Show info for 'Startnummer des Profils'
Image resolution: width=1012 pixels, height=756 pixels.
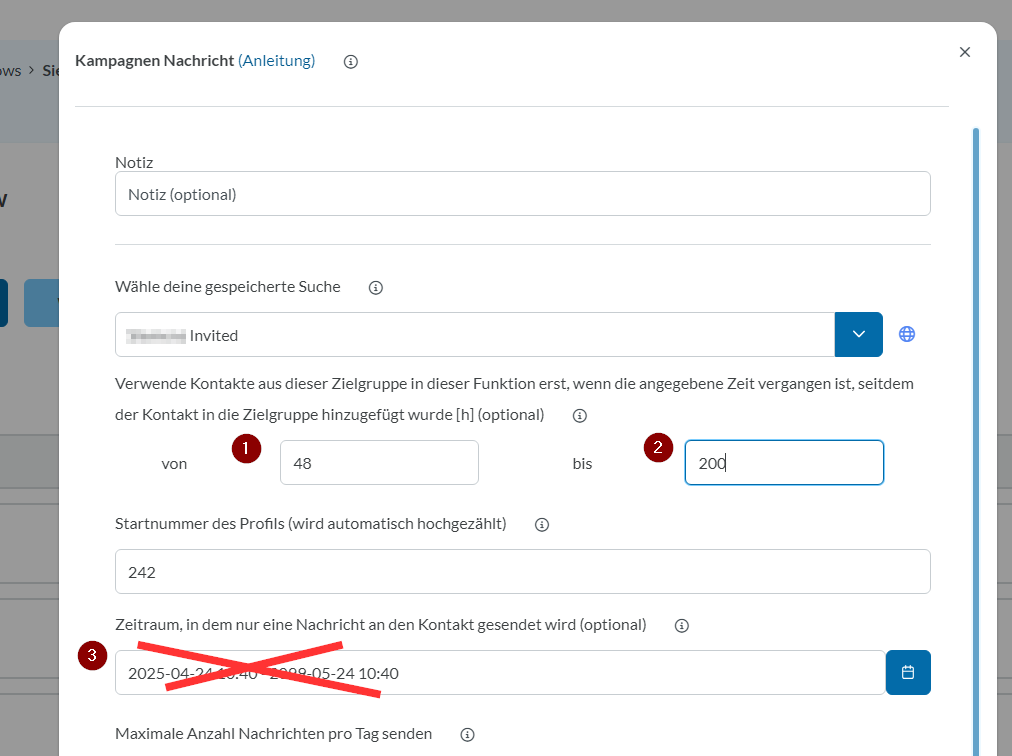pos(542,525)
